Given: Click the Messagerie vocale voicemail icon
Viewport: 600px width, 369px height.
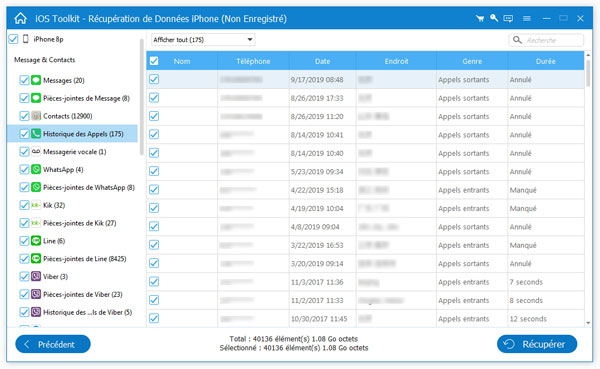Looking at the screenshot, I should pyautogui.click(x=36, y=152).
